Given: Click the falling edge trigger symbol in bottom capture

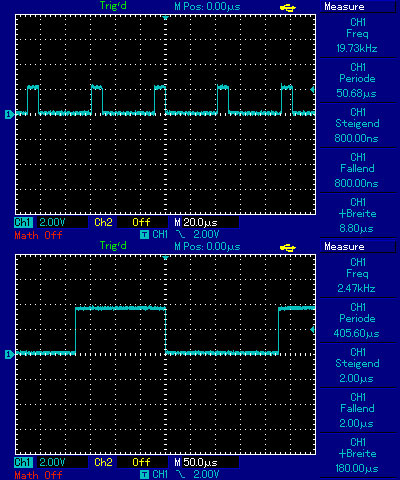Looking at the screenshot, I should 181,474.
